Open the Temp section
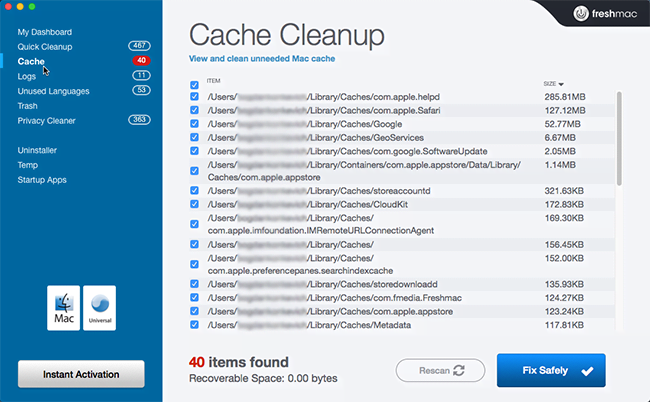The image size is (650, 402). click(x=27, y=165)
